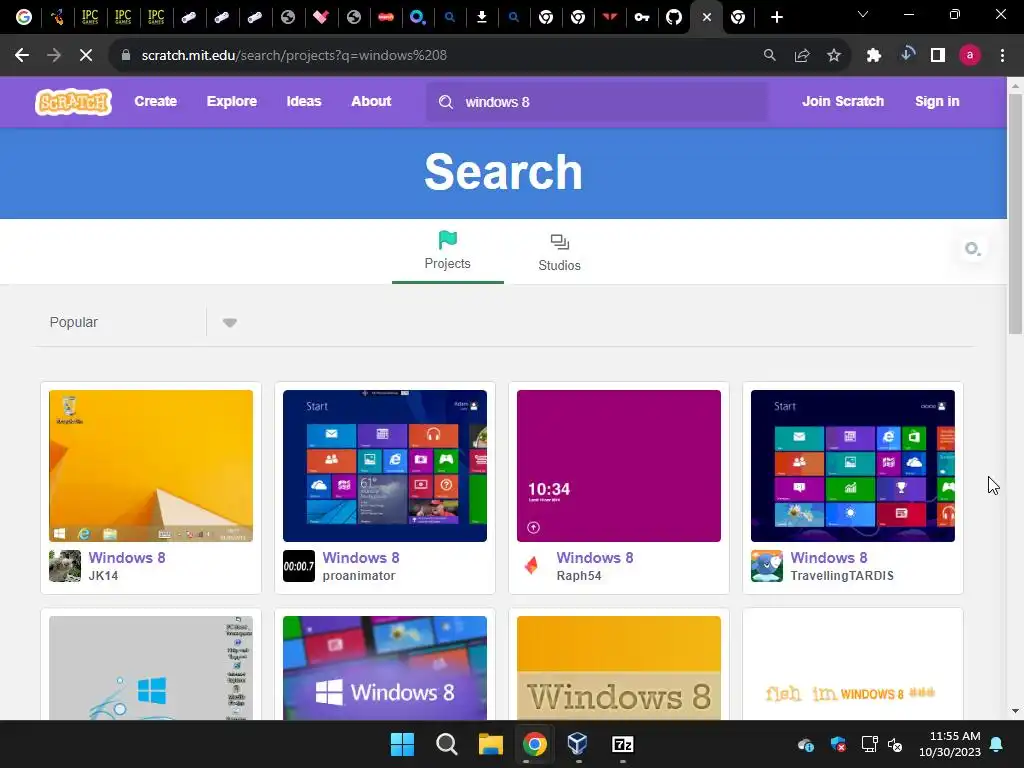The image size is (1024, 768).
Task: Expand the Popular sort dropdown arrow
Action: [x=229, y=323]
